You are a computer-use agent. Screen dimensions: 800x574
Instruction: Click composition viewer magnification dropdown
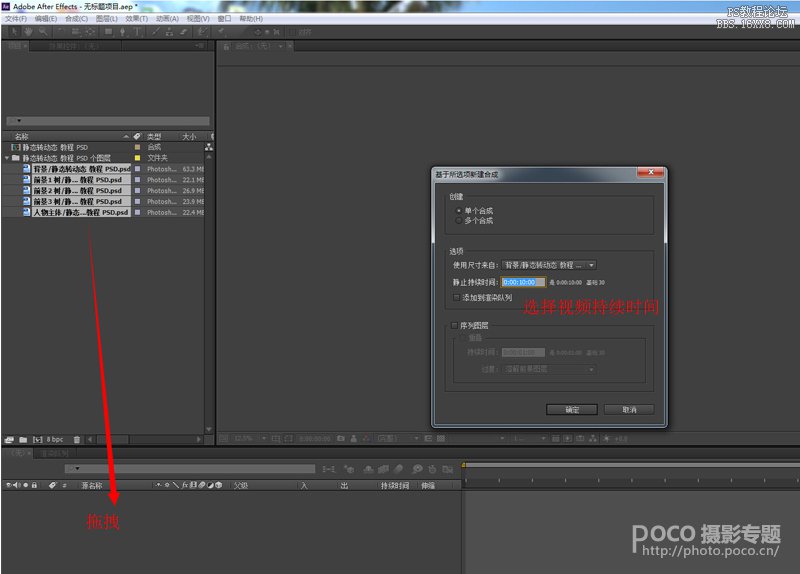(x=250, y=438)
